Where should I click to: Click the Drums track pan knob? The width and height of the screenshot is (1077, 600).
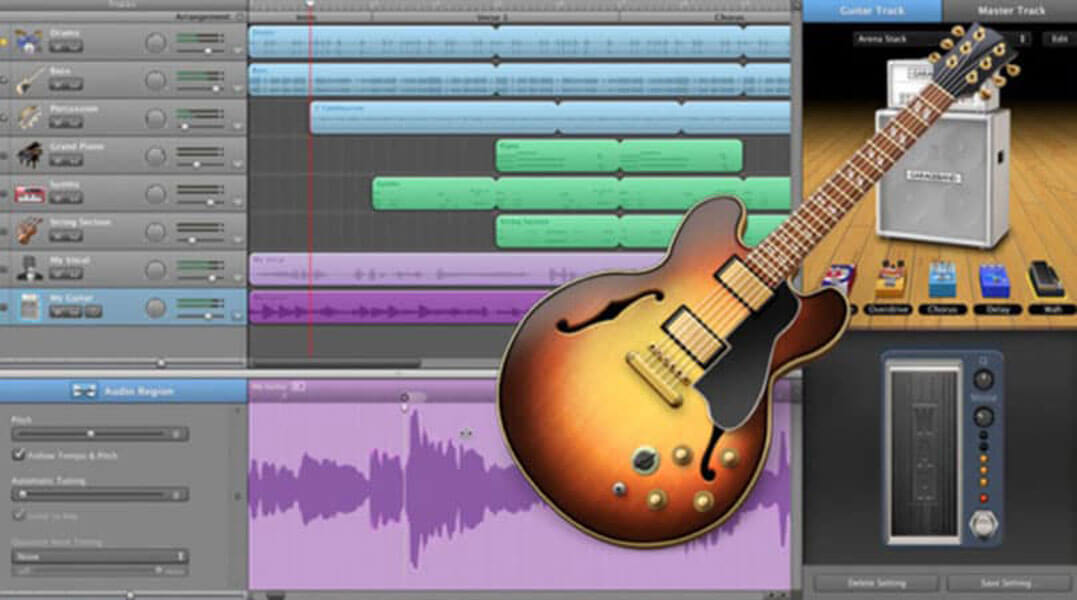tap(156, 43)
